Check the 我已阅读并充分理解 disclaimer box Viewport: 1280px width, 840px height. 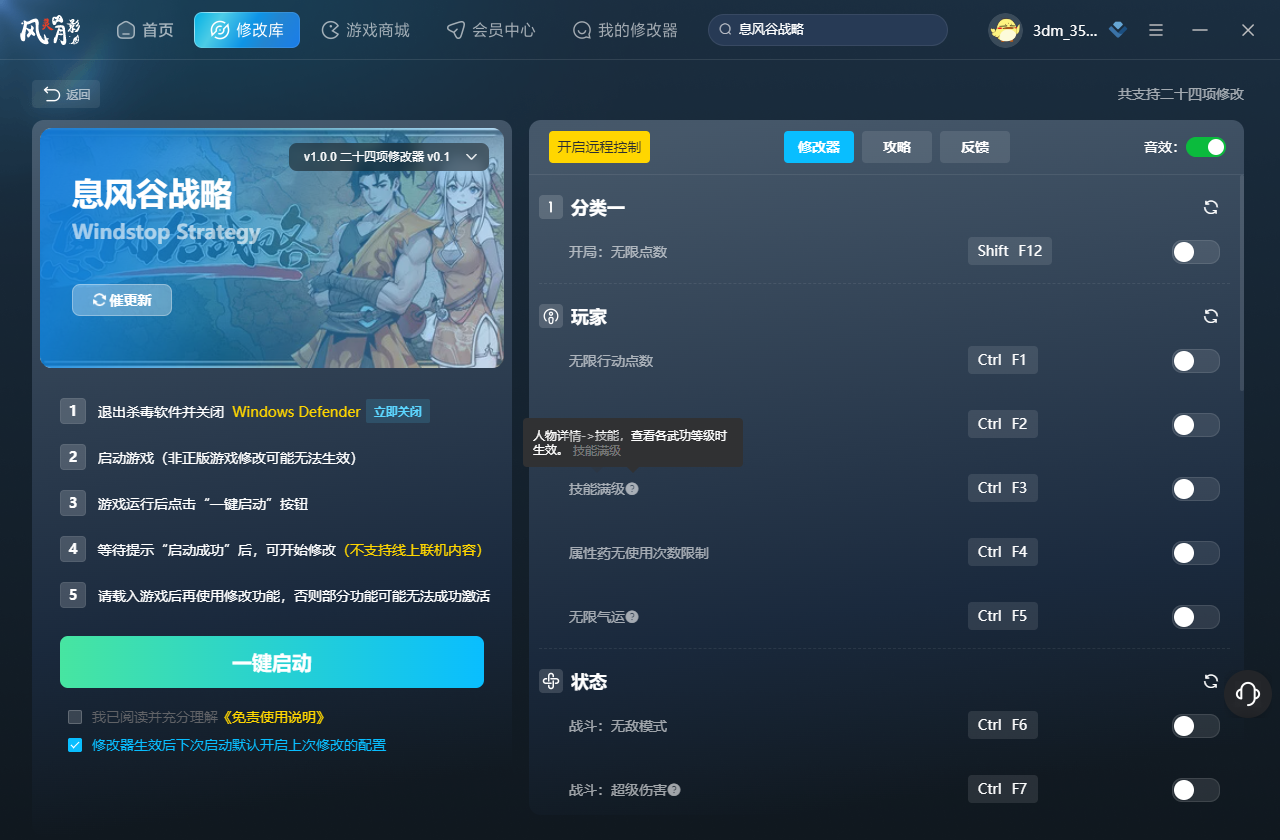tap(75, 717)
